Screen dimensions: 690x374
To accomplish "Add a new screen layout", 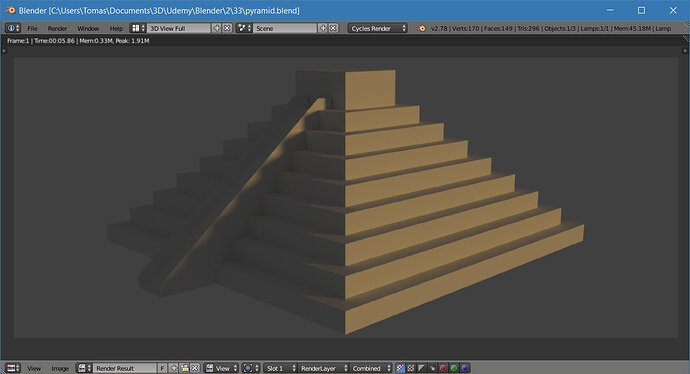I will pos(217,28).
